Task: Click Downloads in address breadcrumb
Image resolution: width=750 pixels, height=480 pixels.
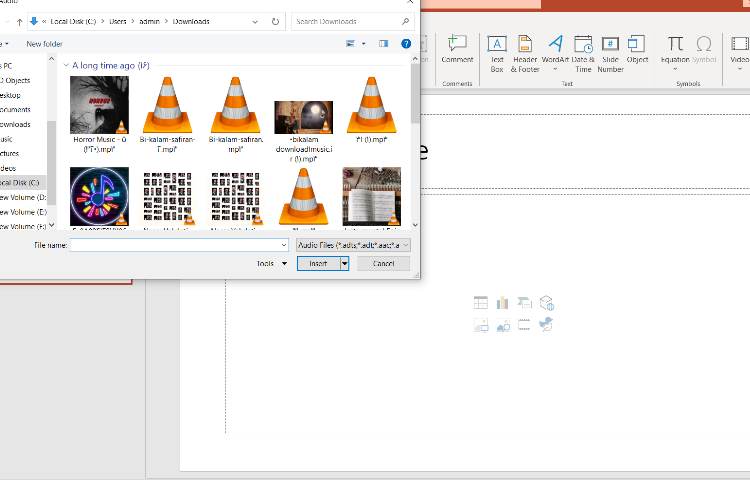Action: coord(191,22)
